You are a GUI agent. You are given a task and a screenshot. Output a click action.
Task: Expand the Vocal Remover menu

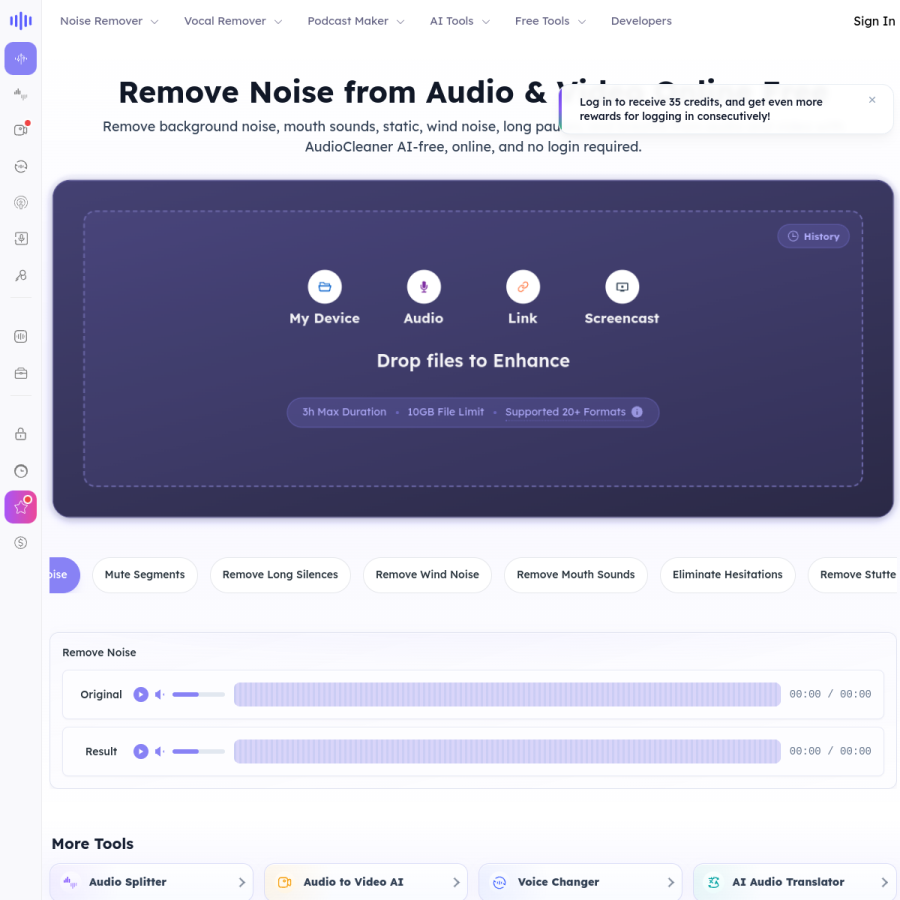pos(233,21)
